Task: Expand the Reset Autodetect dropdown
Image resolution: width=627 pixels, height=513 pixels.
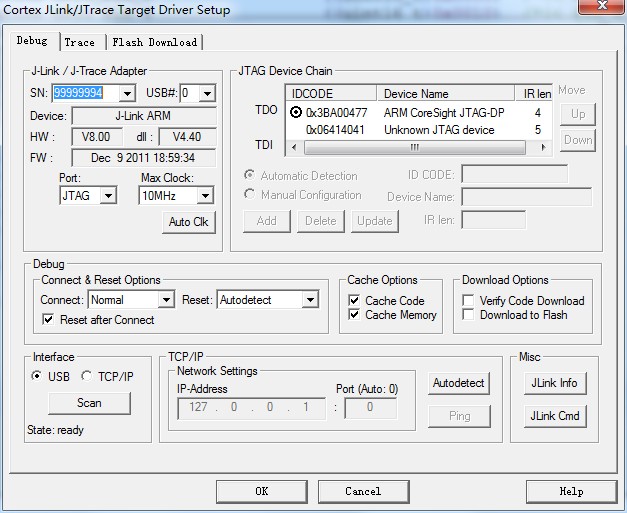Action: 310,300
